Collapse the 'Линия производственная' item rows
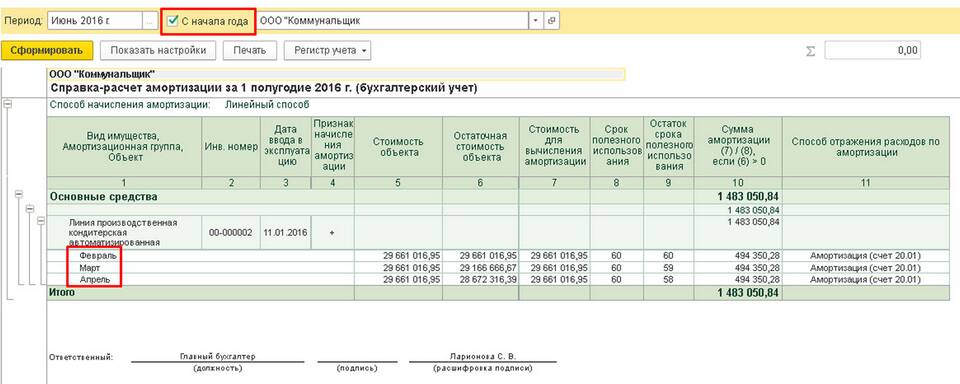The image size is (960, 384). (40, 220)
